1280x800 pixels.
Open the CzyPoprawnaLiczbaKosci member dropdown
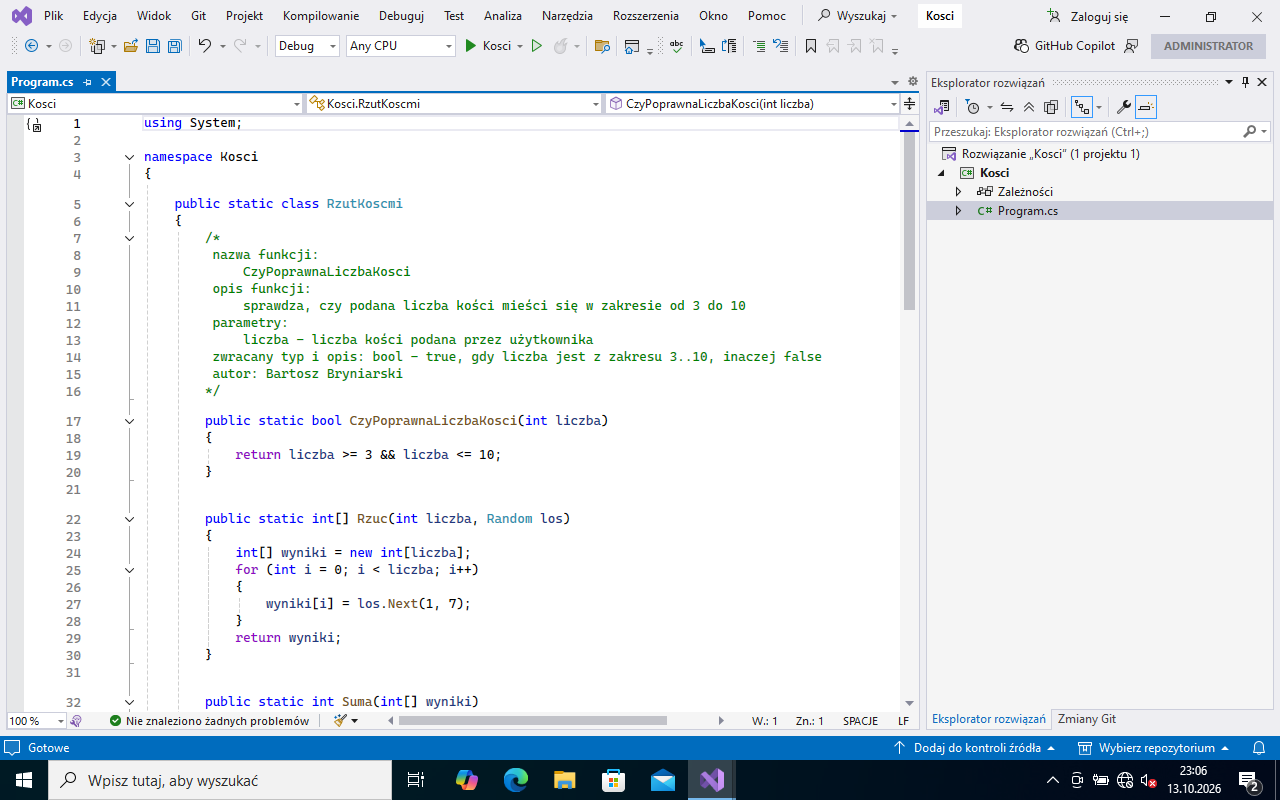tap(753, 103)
